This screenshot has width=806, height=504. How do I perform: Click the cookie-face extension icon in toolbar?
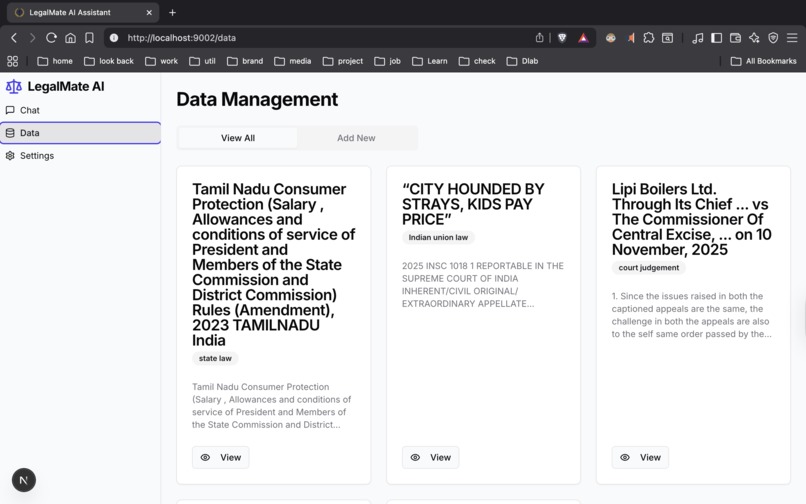click(611, 38)
